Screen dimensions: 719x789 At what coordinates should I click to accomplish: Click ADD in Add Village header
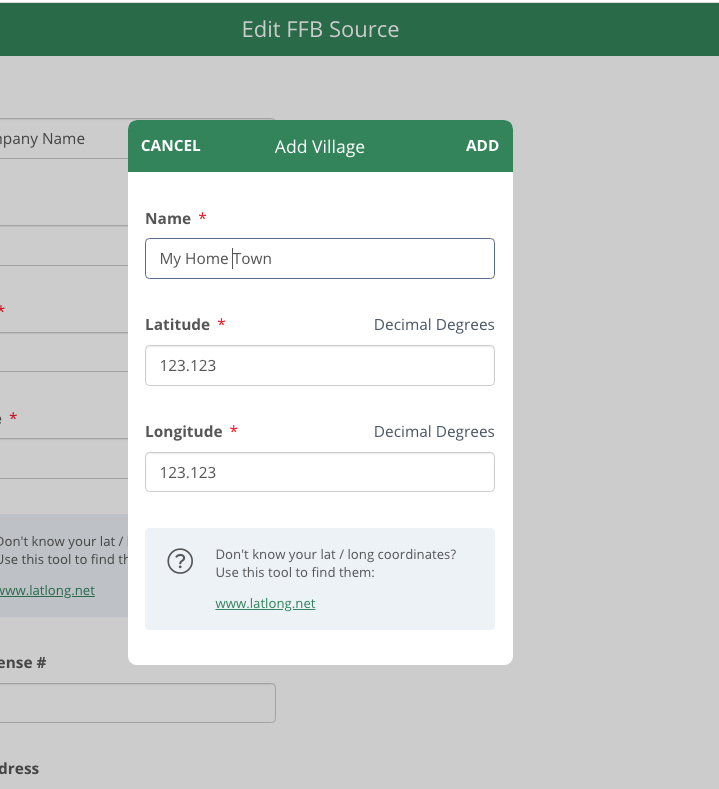[x=482, y=146]
